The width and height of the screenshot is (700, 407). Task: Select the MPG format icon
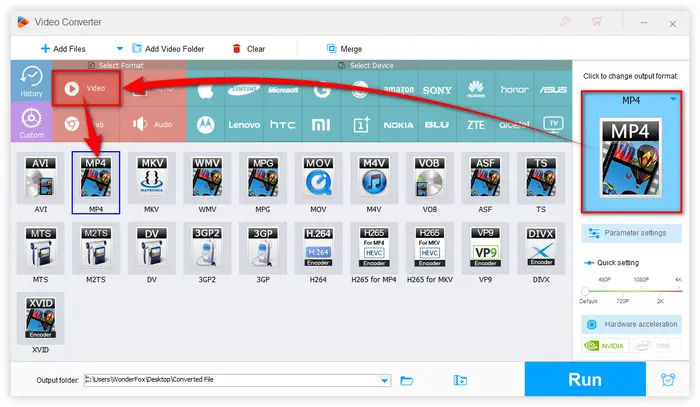pyautogui.click(x=263, y=178)
